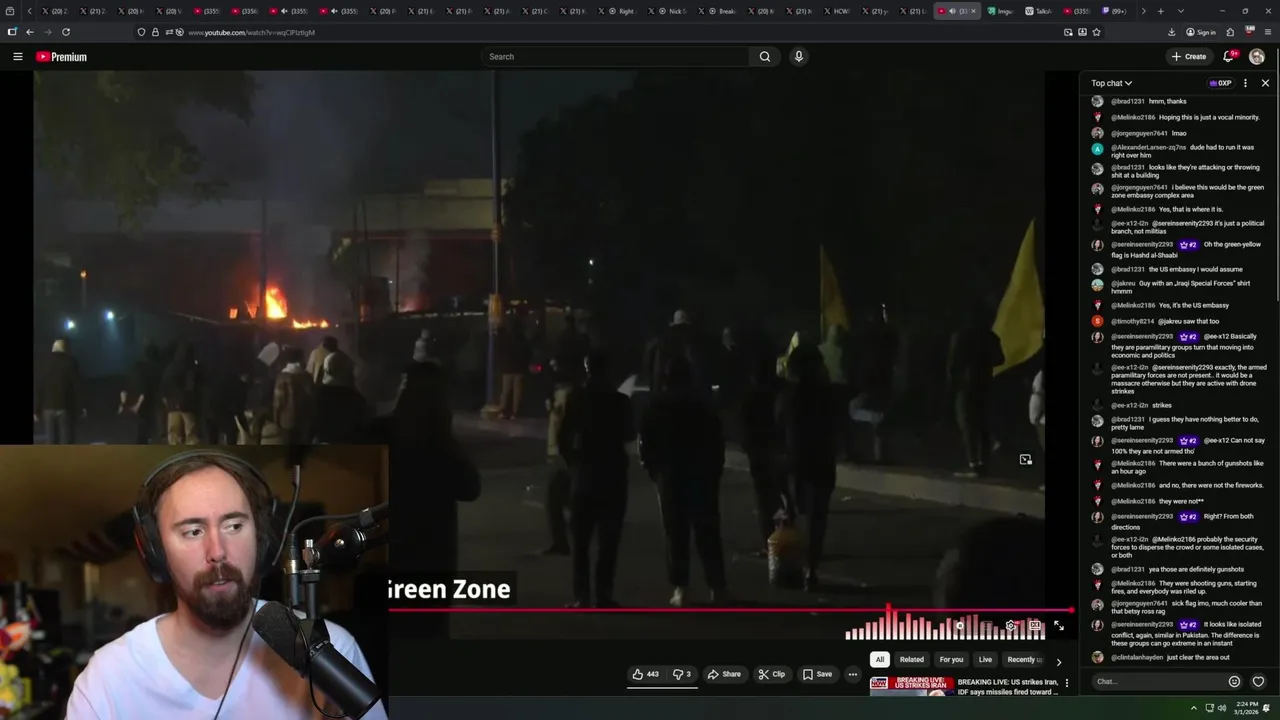This screenshot has width=1280, height=720.
Task: Click the Clip scissors button
Action: 771,674
